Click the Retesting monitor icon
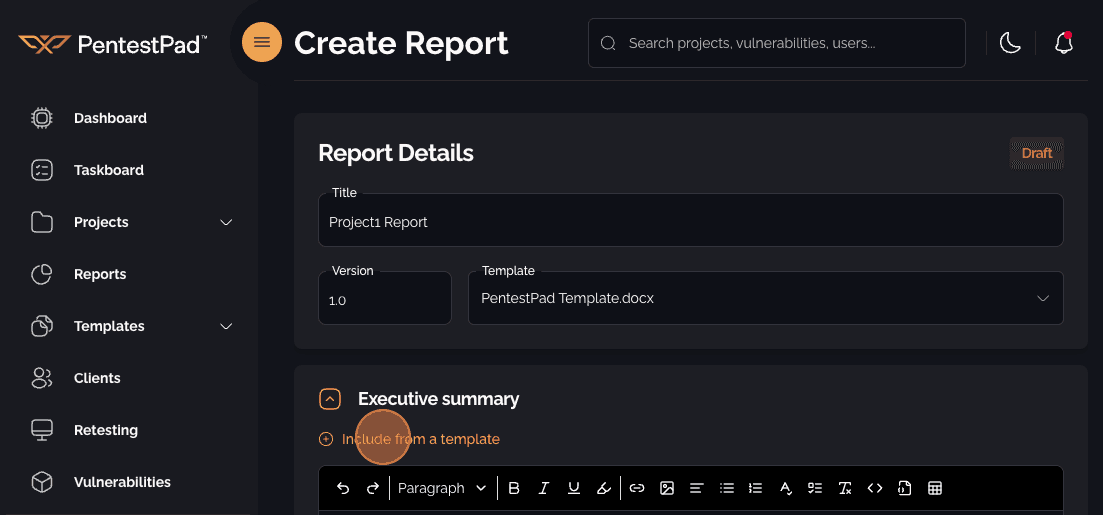Screen dimensions: 1103x515 click(x=42, y=431)
